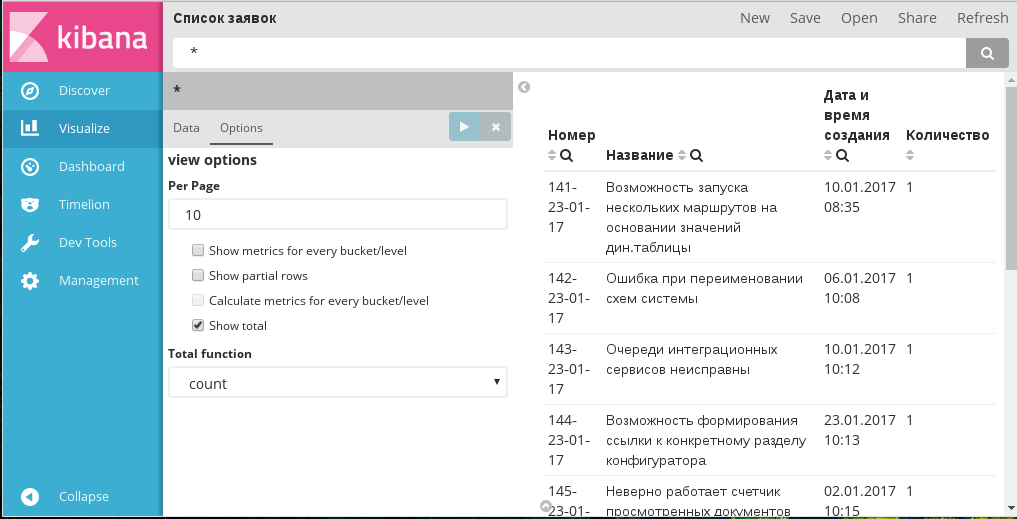
Task: Click the vertical scrollbar of the table
Action: click(x=1011, y=176)
